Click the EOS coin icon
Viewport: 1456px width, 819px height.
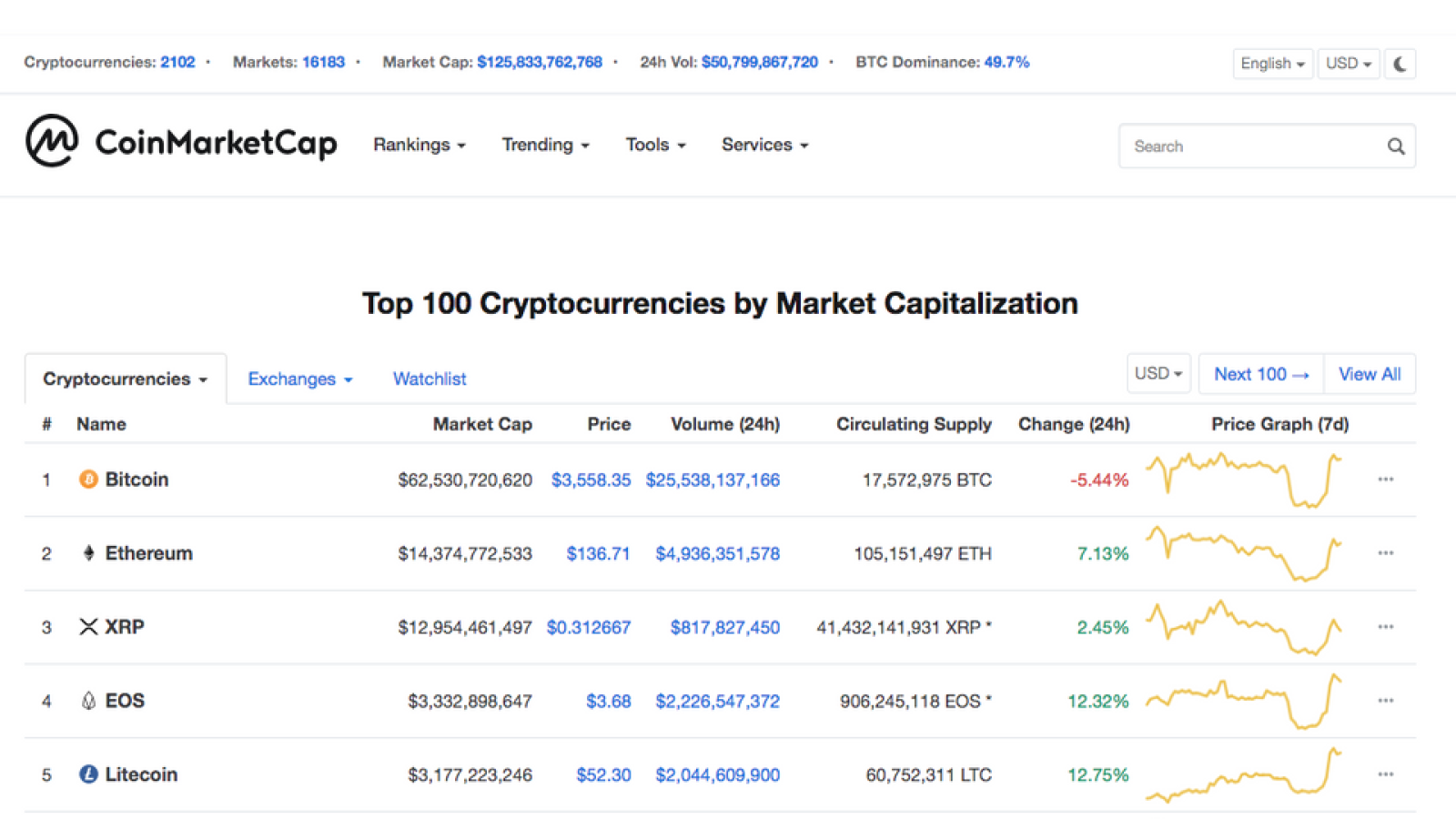coord(88,701)
